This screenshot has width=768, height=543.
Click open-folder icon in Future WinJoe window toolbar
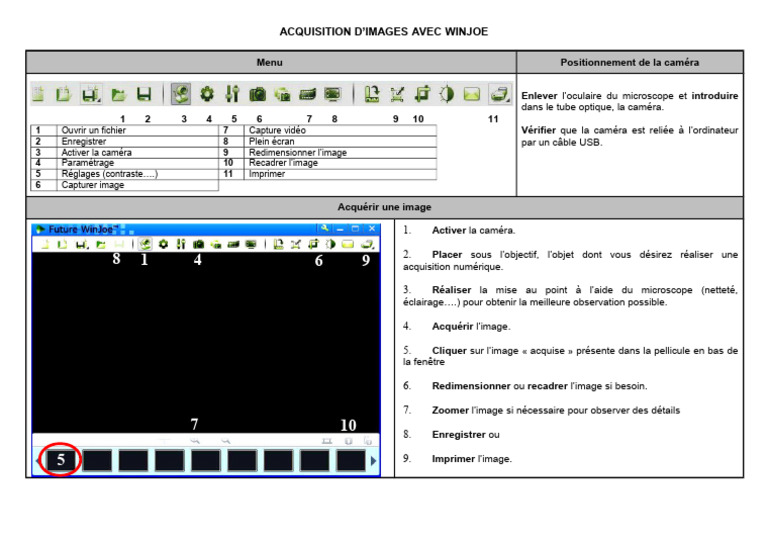[101, 244]
